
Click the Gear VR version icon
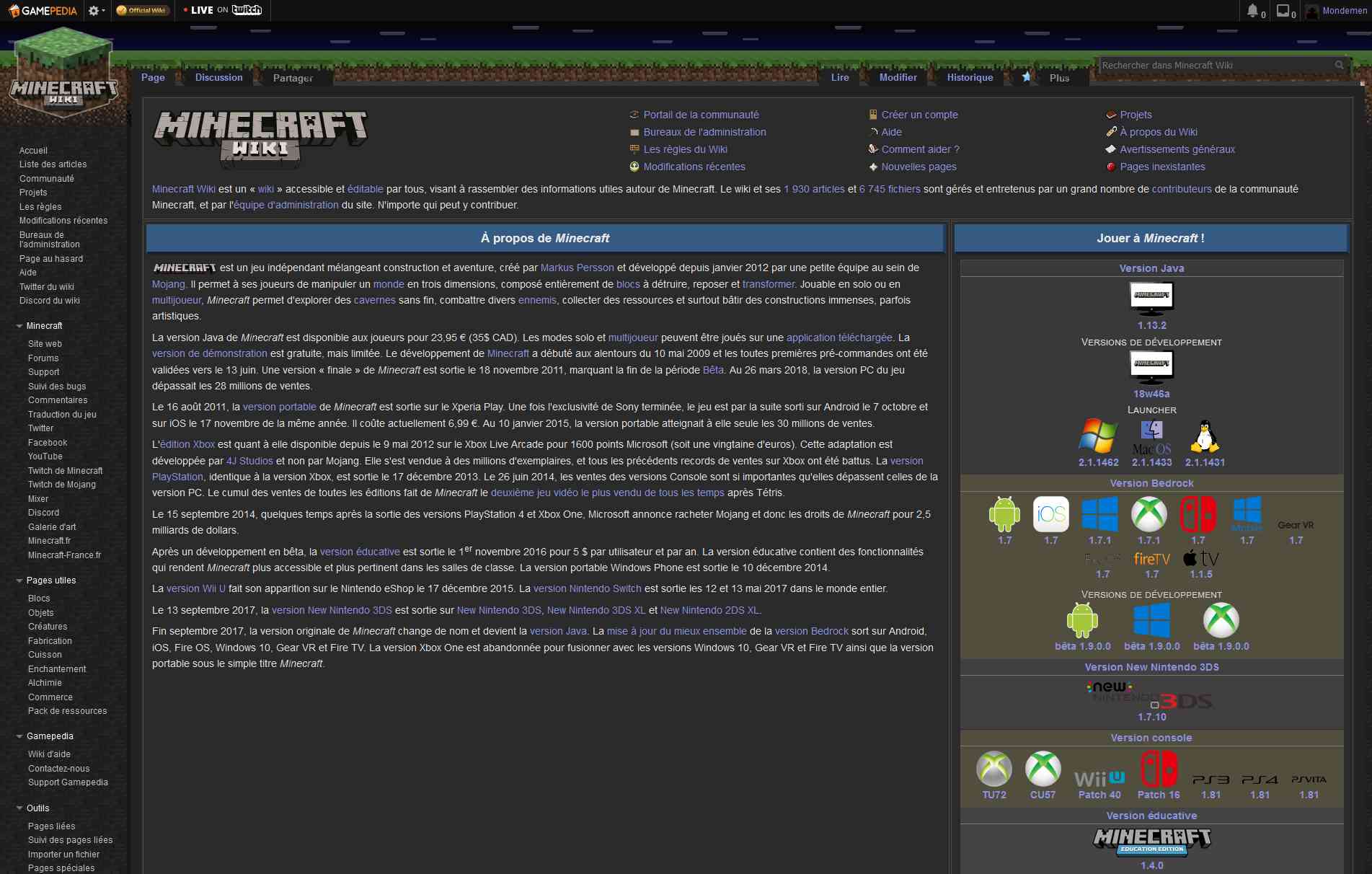click(x=1296, y=525)
